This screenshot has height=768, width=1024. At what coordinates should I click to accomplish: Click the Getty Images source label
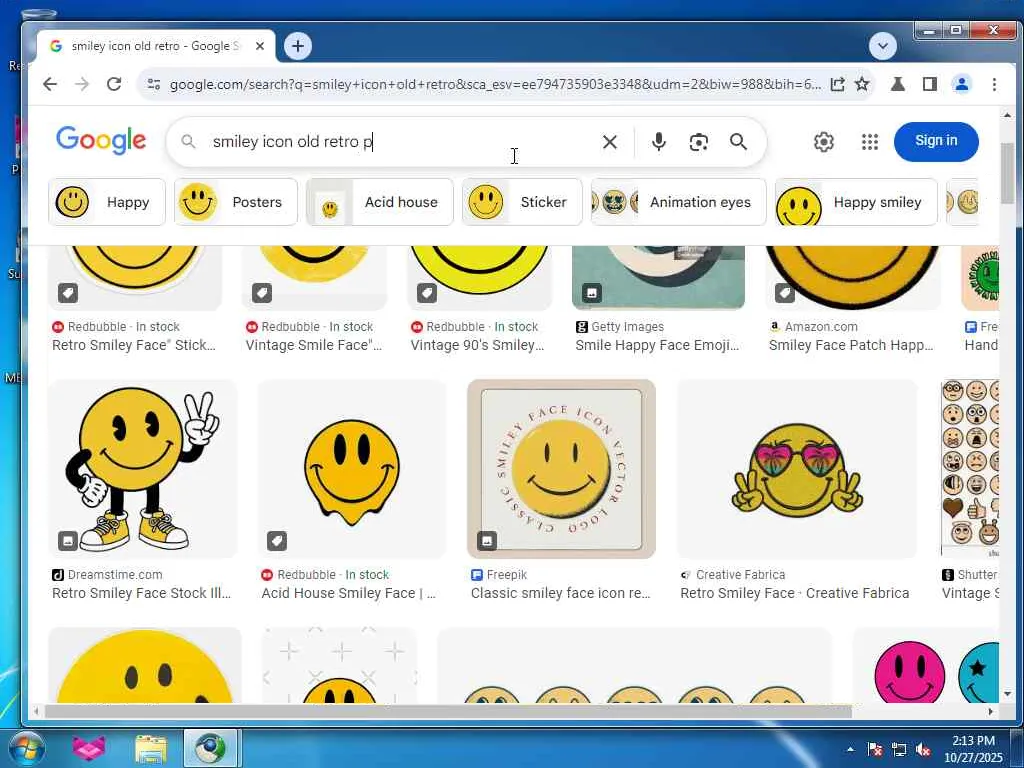628,327
